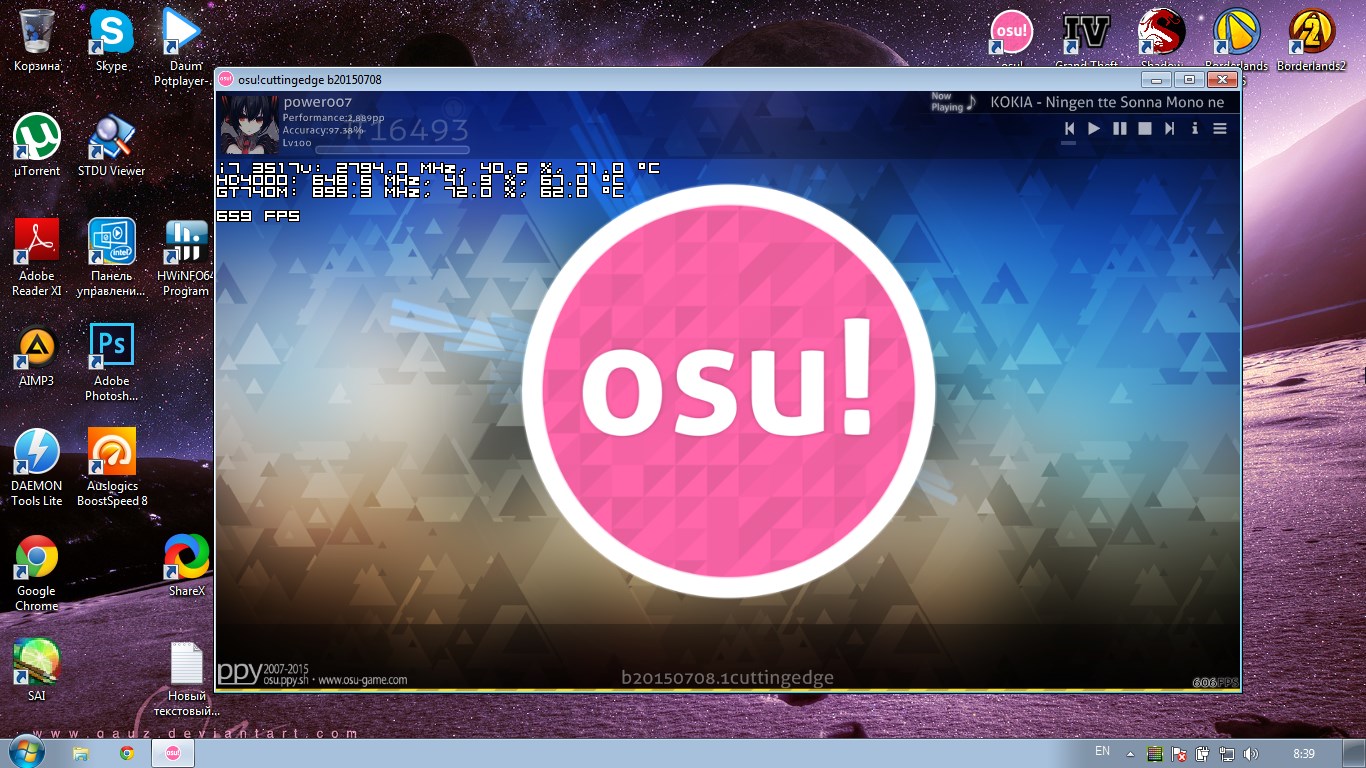1366x768 pixels.
Task: Click the i7 3517U overlay stats line
Action: (438, 168)
